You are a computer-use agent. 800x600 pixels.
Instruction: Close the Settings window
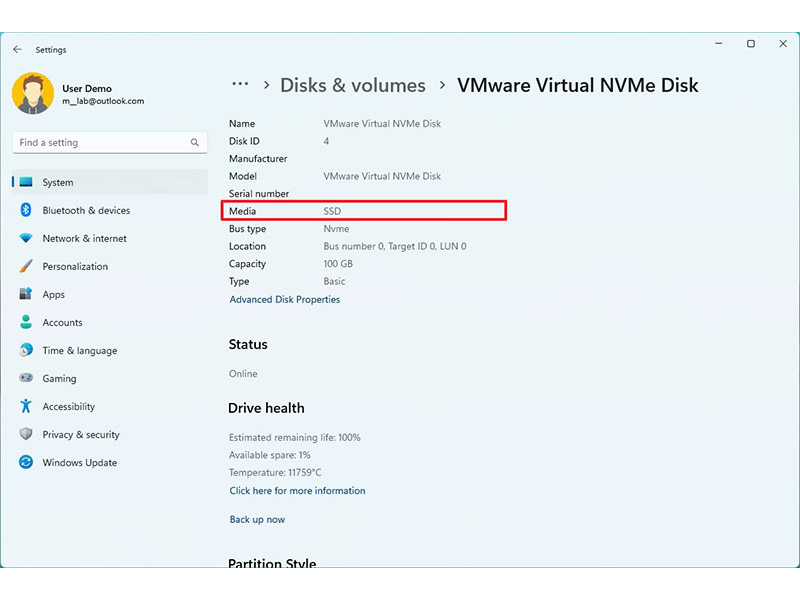pyautogui.click(x=783, y=44)
